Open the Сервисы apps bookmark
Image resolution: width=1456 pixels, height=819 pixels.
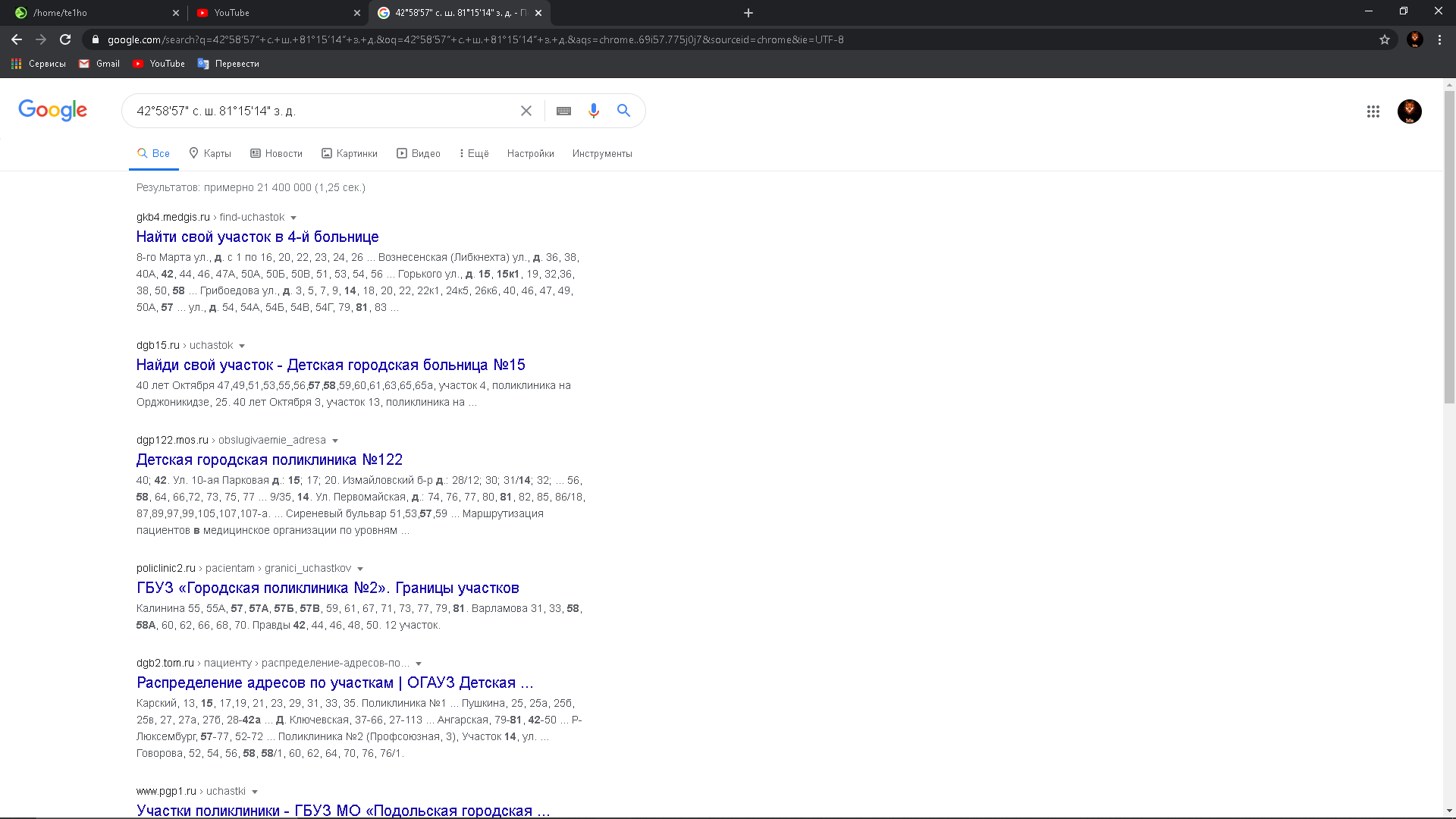pyautogui.click(x=39, y=64)
